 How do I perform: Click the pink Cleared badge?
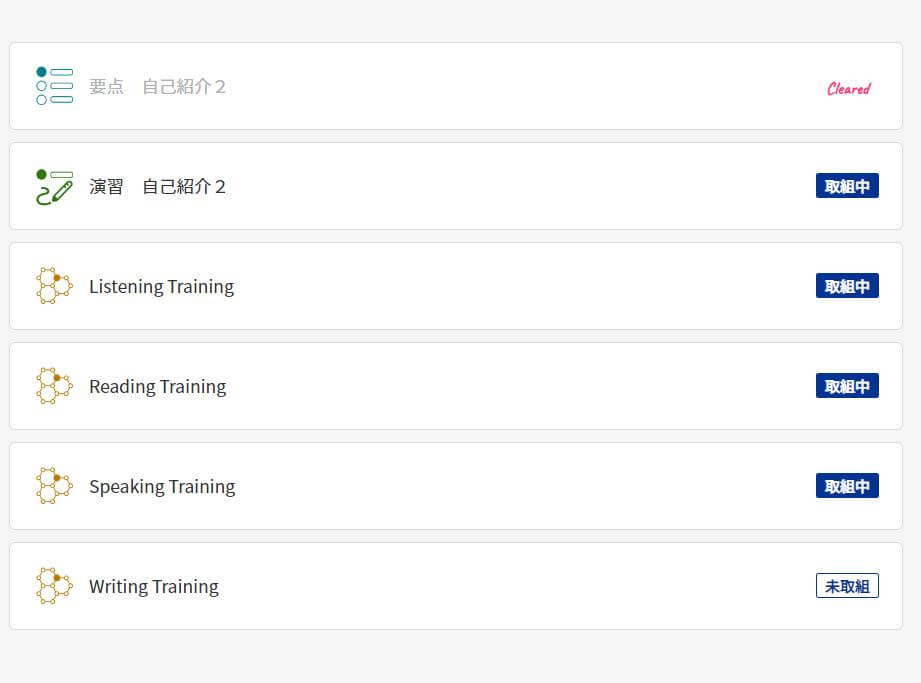tap(849, 89)
